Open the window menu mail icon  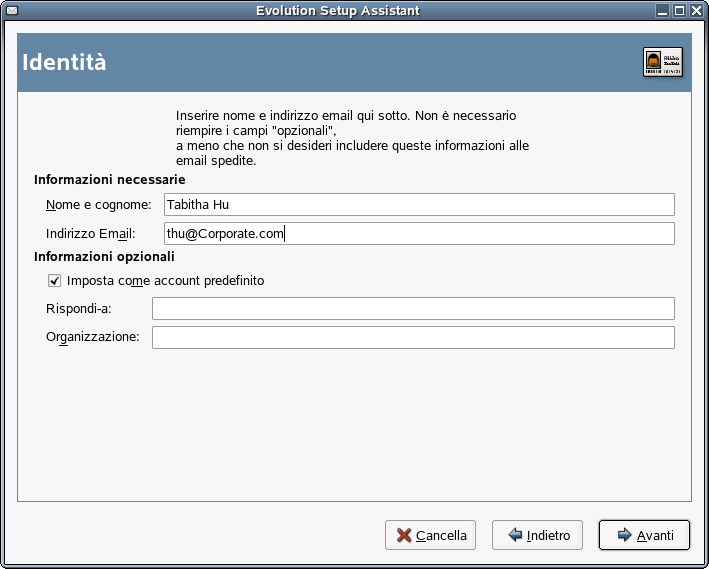tap(12, 10)
